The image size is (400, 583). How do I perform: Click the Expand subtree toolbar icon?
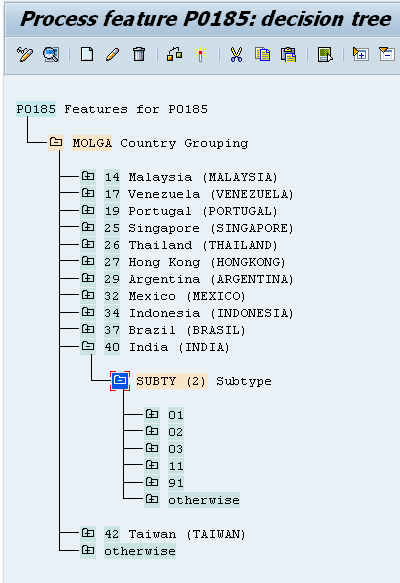tap(360, 54)
